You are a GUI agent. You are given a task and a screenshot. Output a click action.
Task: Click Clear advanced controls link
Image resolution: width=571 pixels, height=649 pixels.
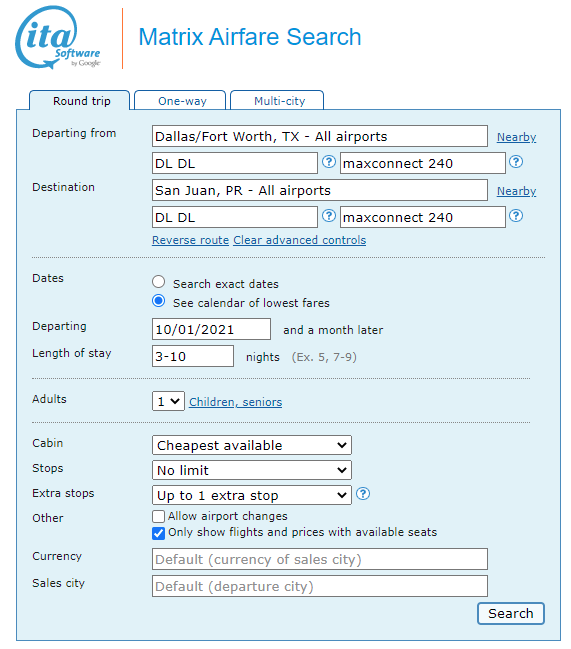(300, 240)
